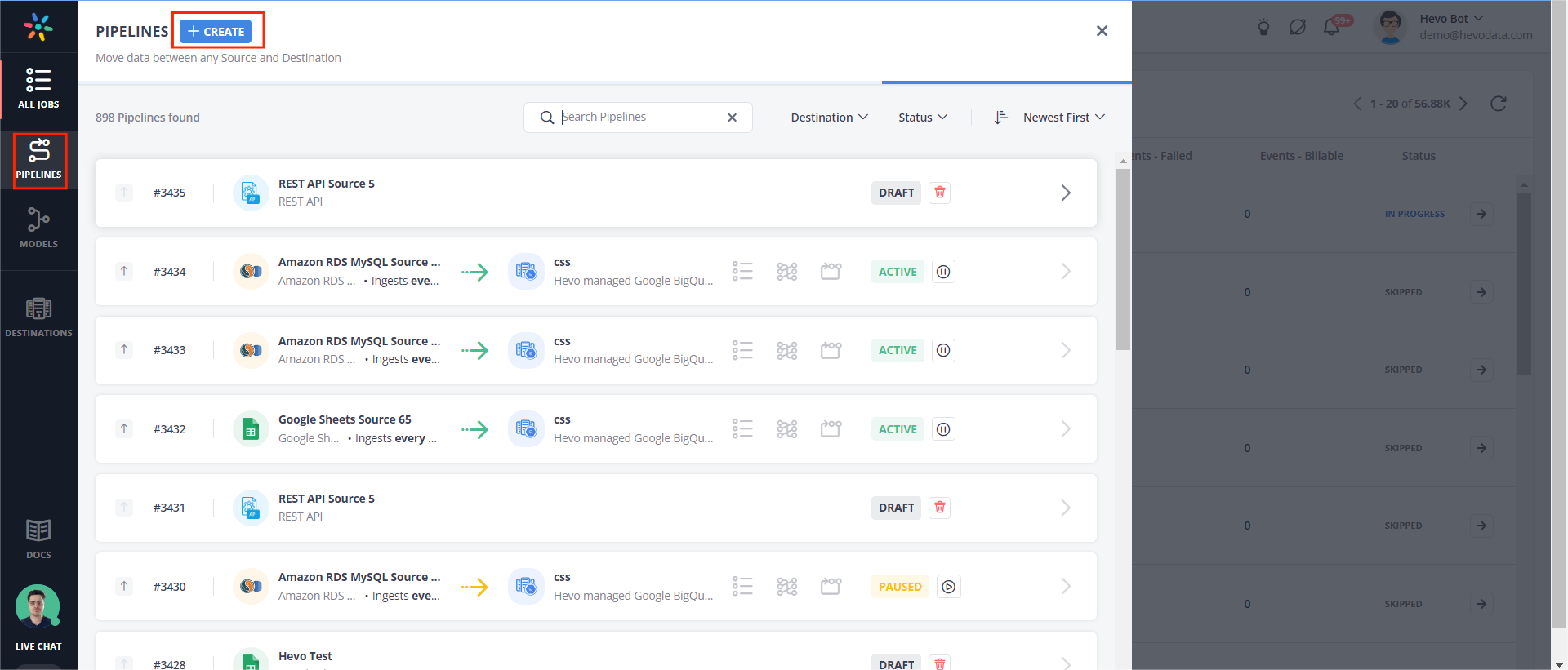Pause active pipeline #3432
Viewport: 1568px width, 670px height.
coord(943,429)
